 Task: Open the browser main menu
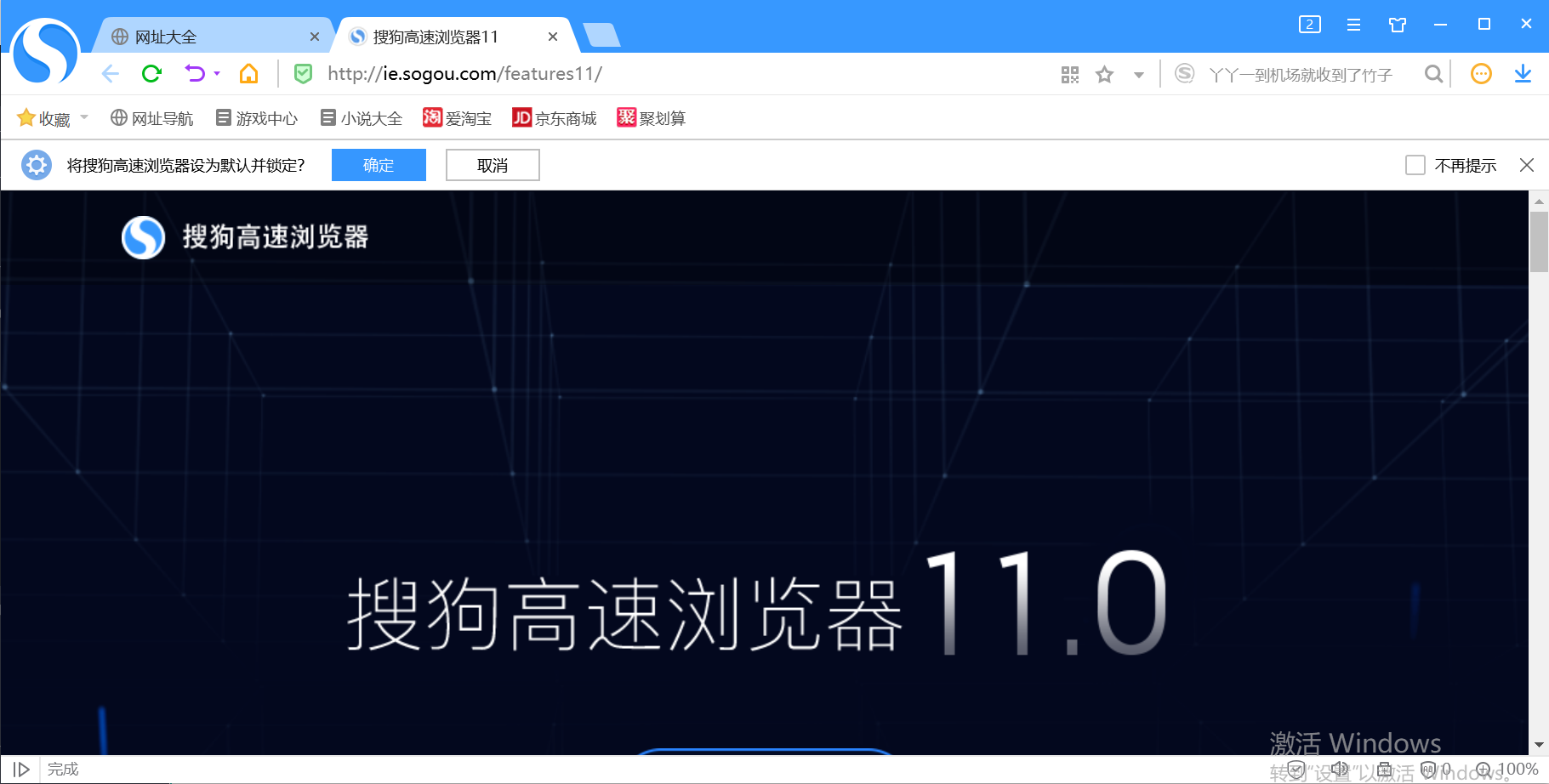click(1353, 25)
